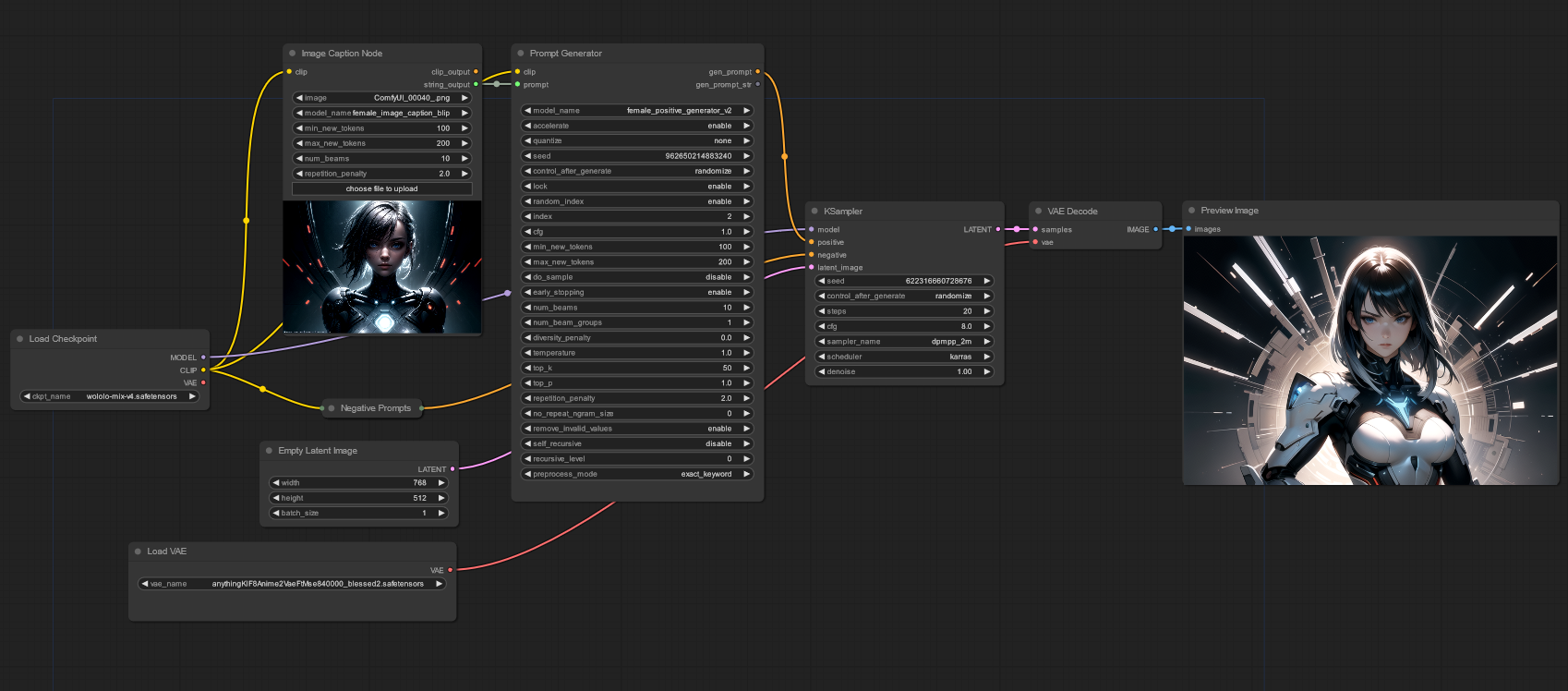Click the diversity_penalty 0.0 row
1568x691 pixels.
tap(637, 338)
